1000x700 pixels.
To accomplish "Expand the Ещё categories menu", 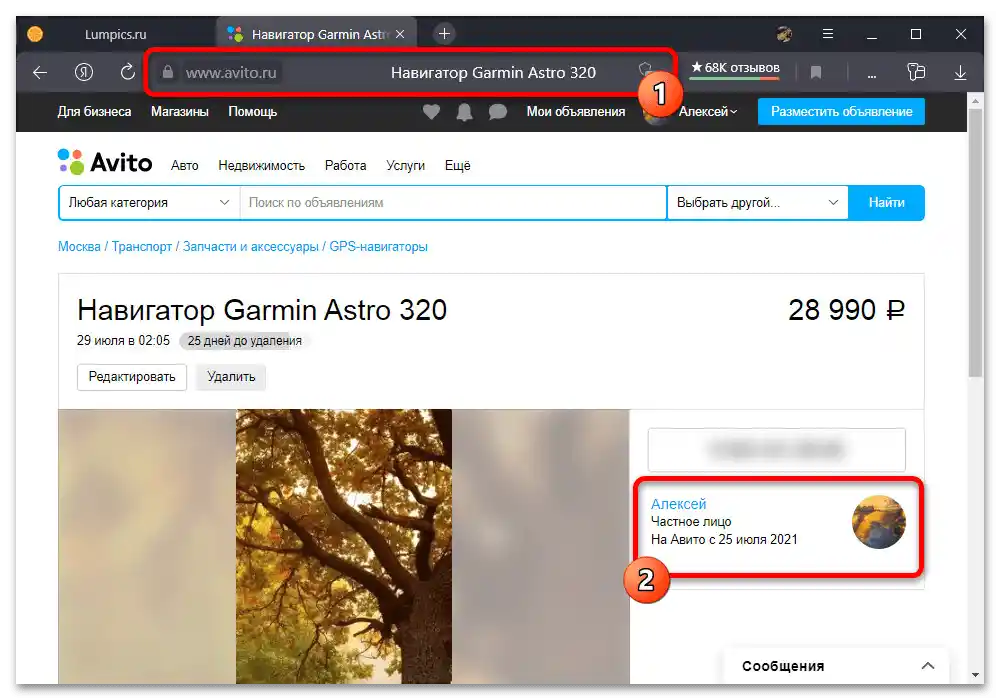I will pos(457,166).
